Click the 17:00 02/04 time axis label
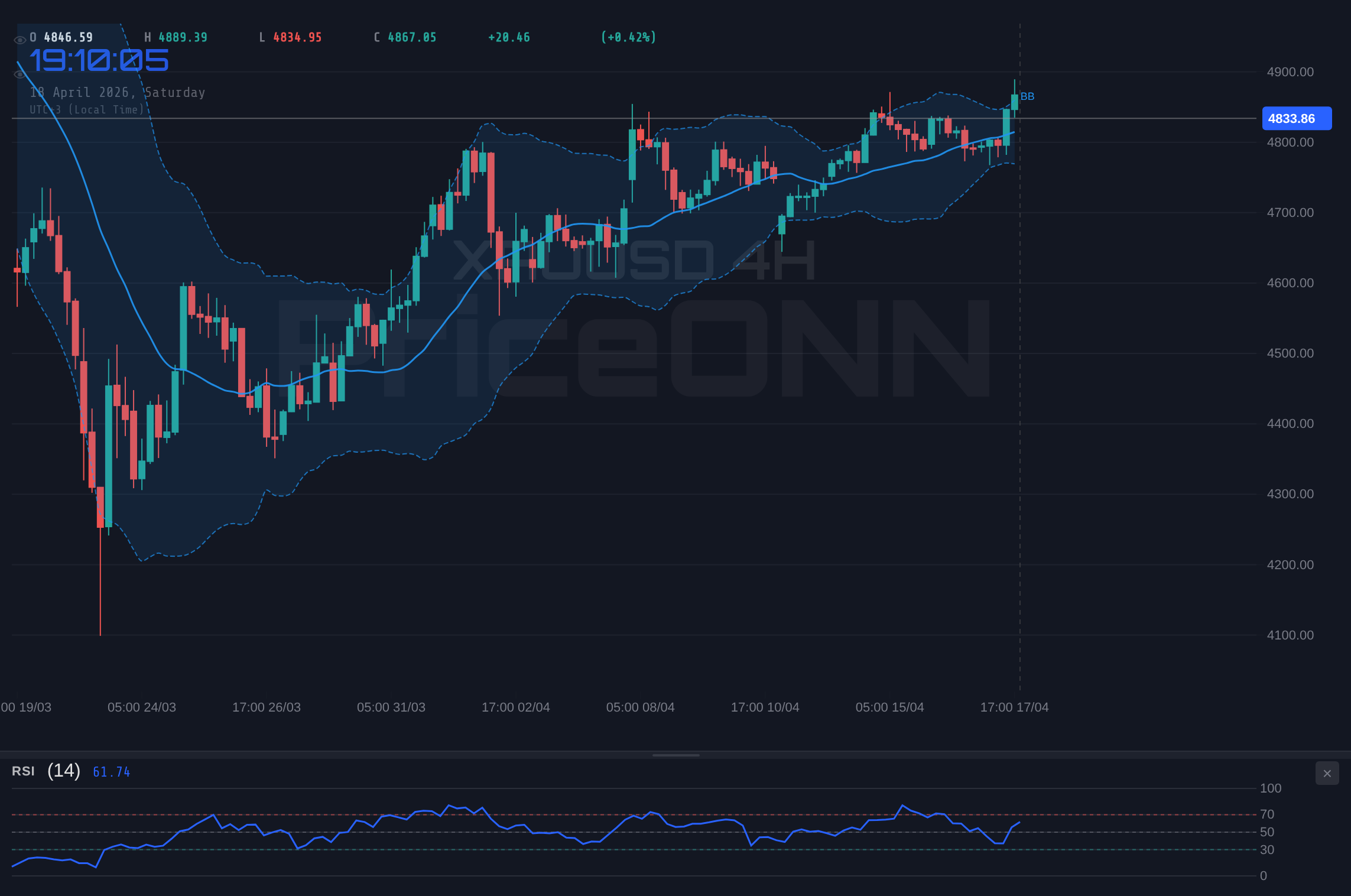1351x896 pixels. pos(516,707)
